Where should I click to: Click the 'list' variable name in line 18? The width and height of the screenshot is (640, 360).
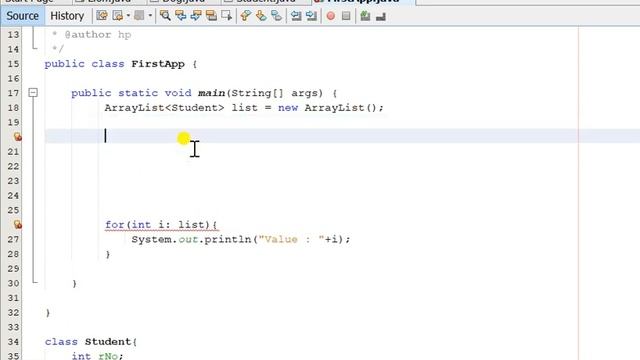point(244,108)
